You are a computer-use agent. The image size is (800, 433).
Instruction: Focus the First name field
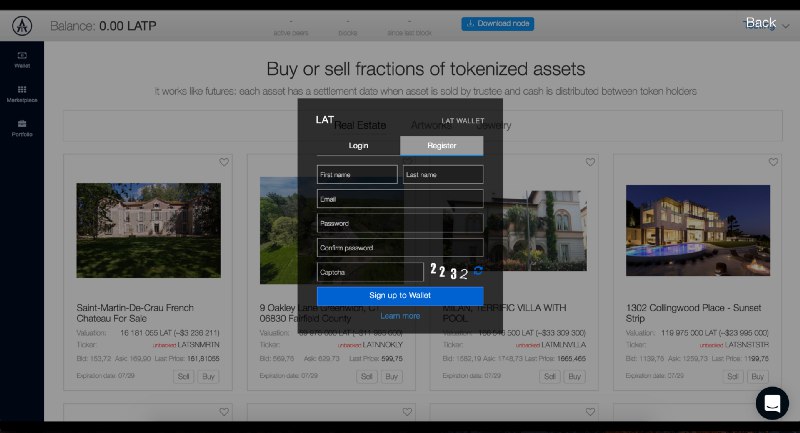(x=357, y=174)
